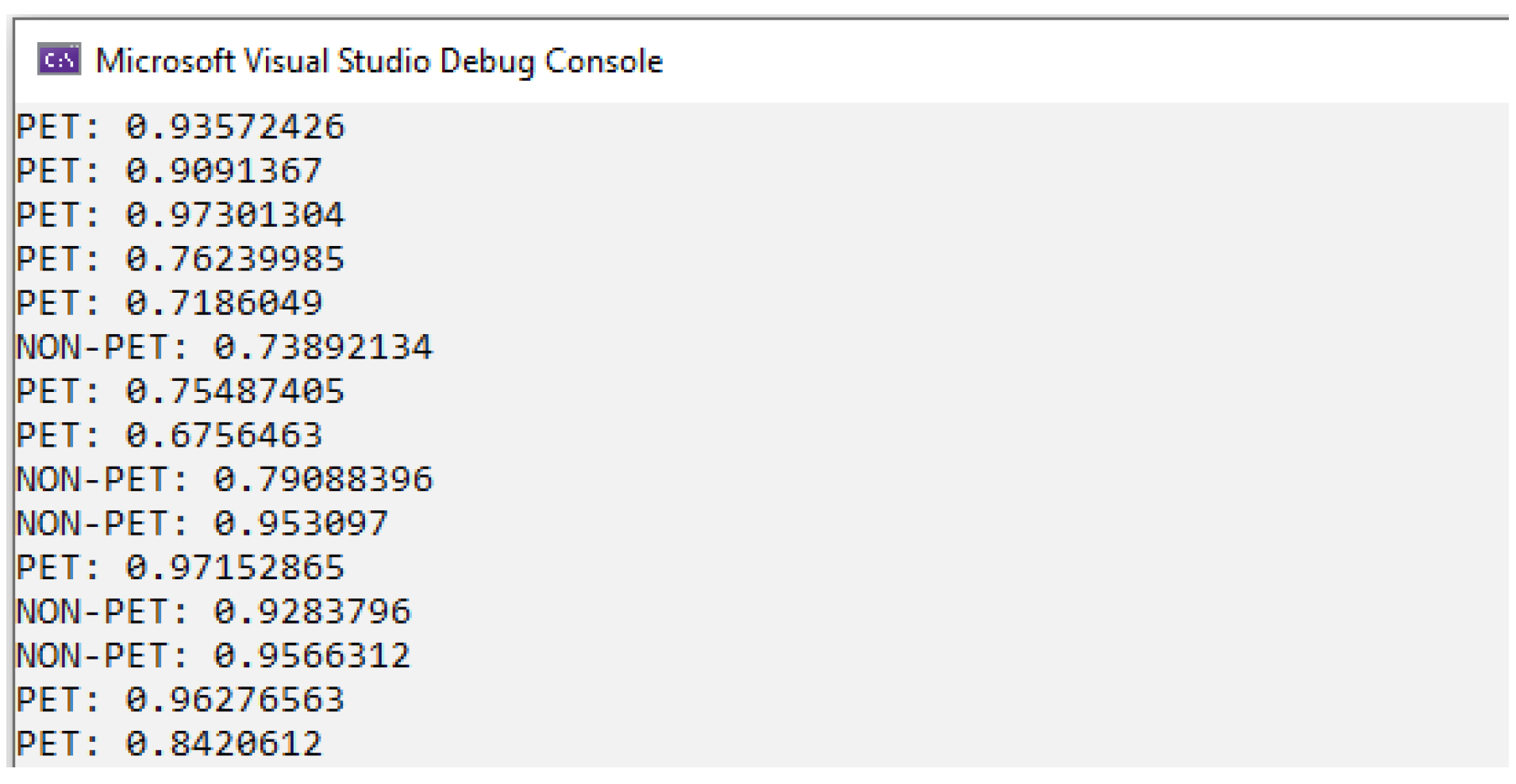The image size is (1516, 784).
Task: Click the value 0.9566312
Action: pos(312,655)
